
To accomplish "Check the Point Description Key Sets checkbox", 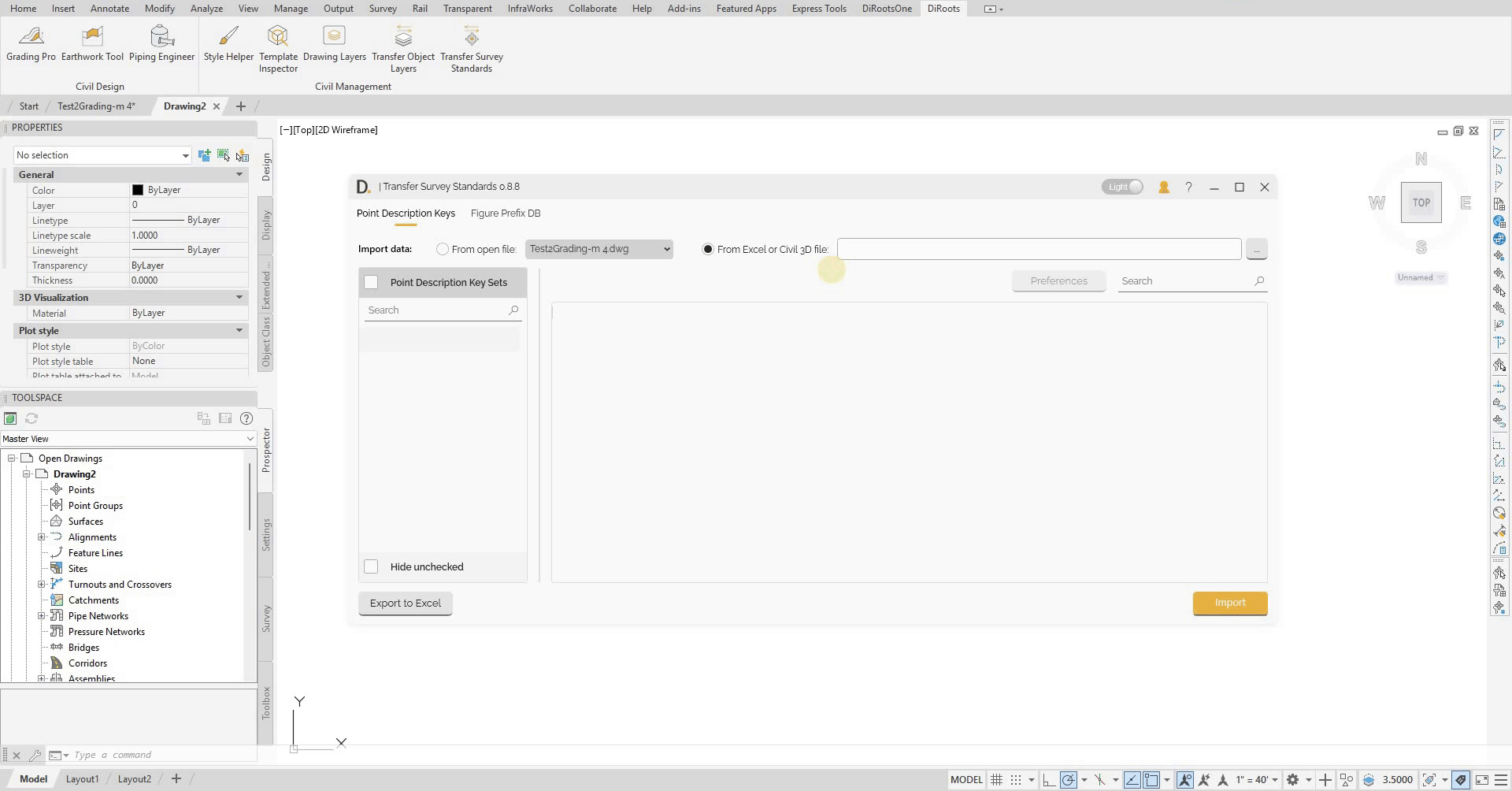I will tap(370, 282).
